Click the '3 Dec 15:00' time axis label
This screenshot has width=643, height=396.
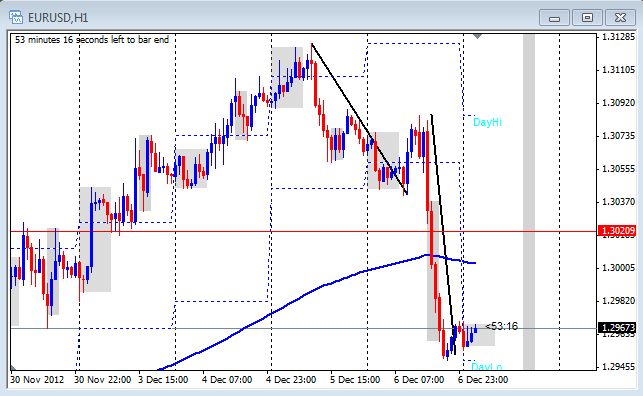click(163, 380)
